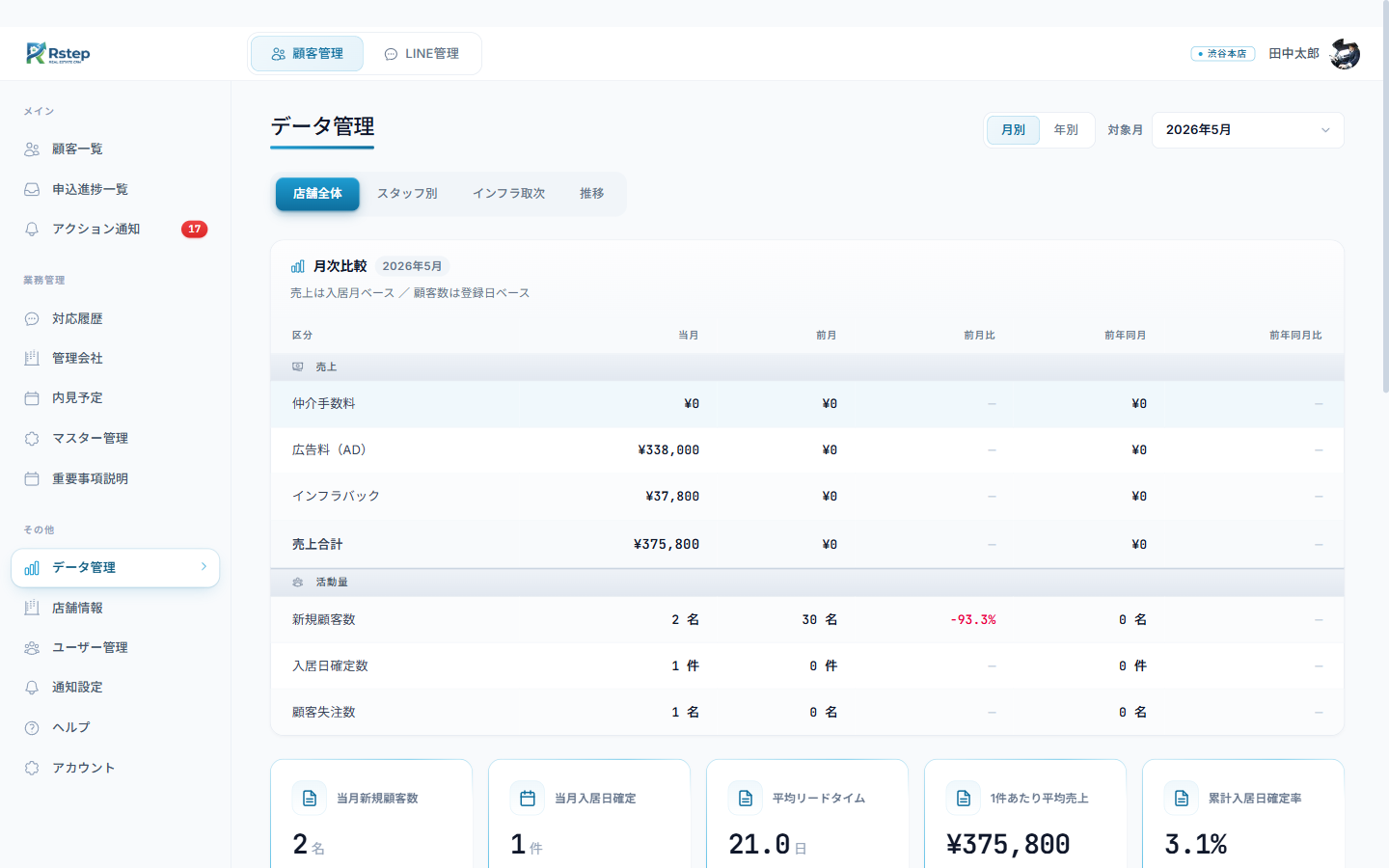Click the 30 名 previous month value
The height and width of the screenshot is (868, 1389).
pos(820,620)
